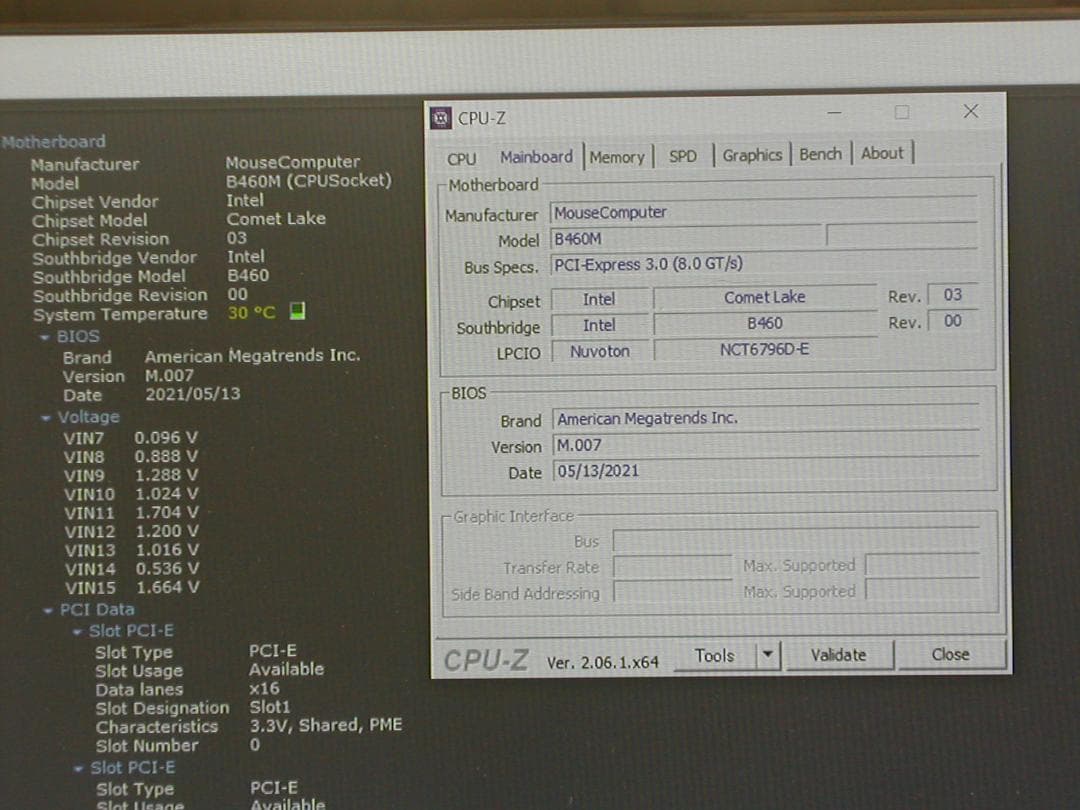Open the Bench tab
This screenshot has width=1080, height=810.
pos(820,153)
